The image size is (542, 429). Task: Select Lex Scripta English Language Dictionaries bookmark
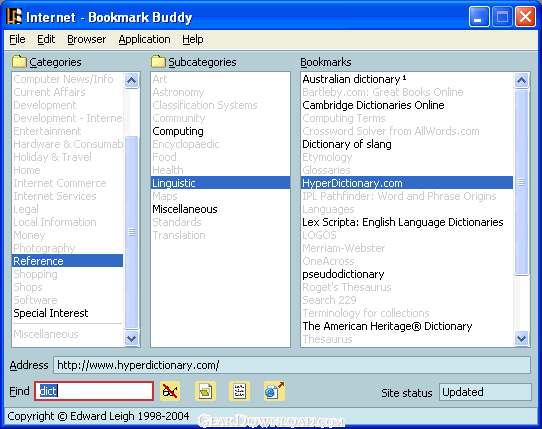point(407,222)
